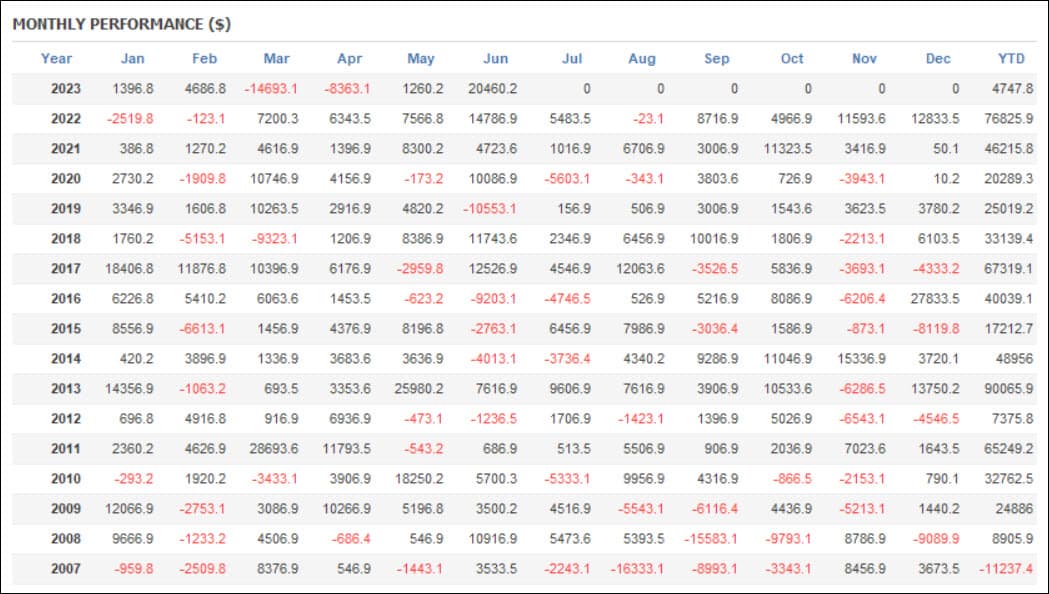This screenshot has width=1049, height=594.
Task: Select the 2011 March value 28693.6
Action: pos(274,449)
